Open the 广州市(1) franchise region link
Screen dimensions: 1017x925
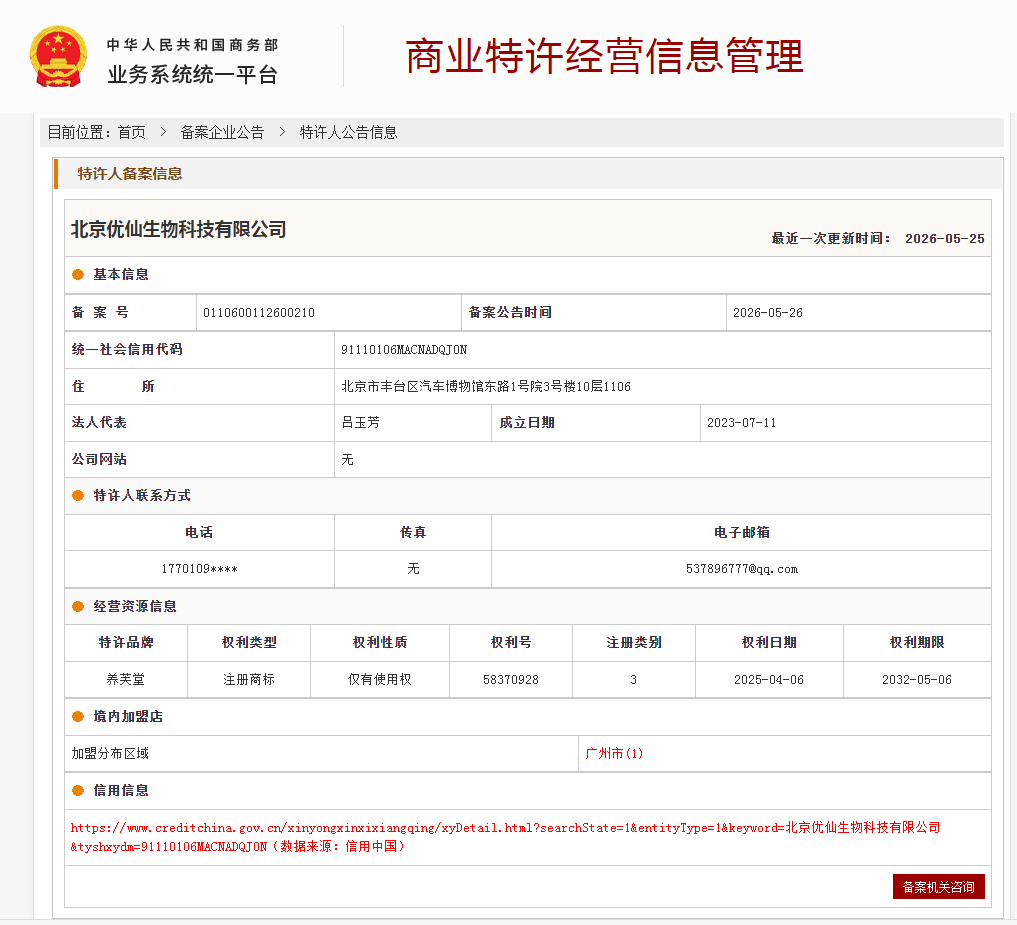point(614,753)
